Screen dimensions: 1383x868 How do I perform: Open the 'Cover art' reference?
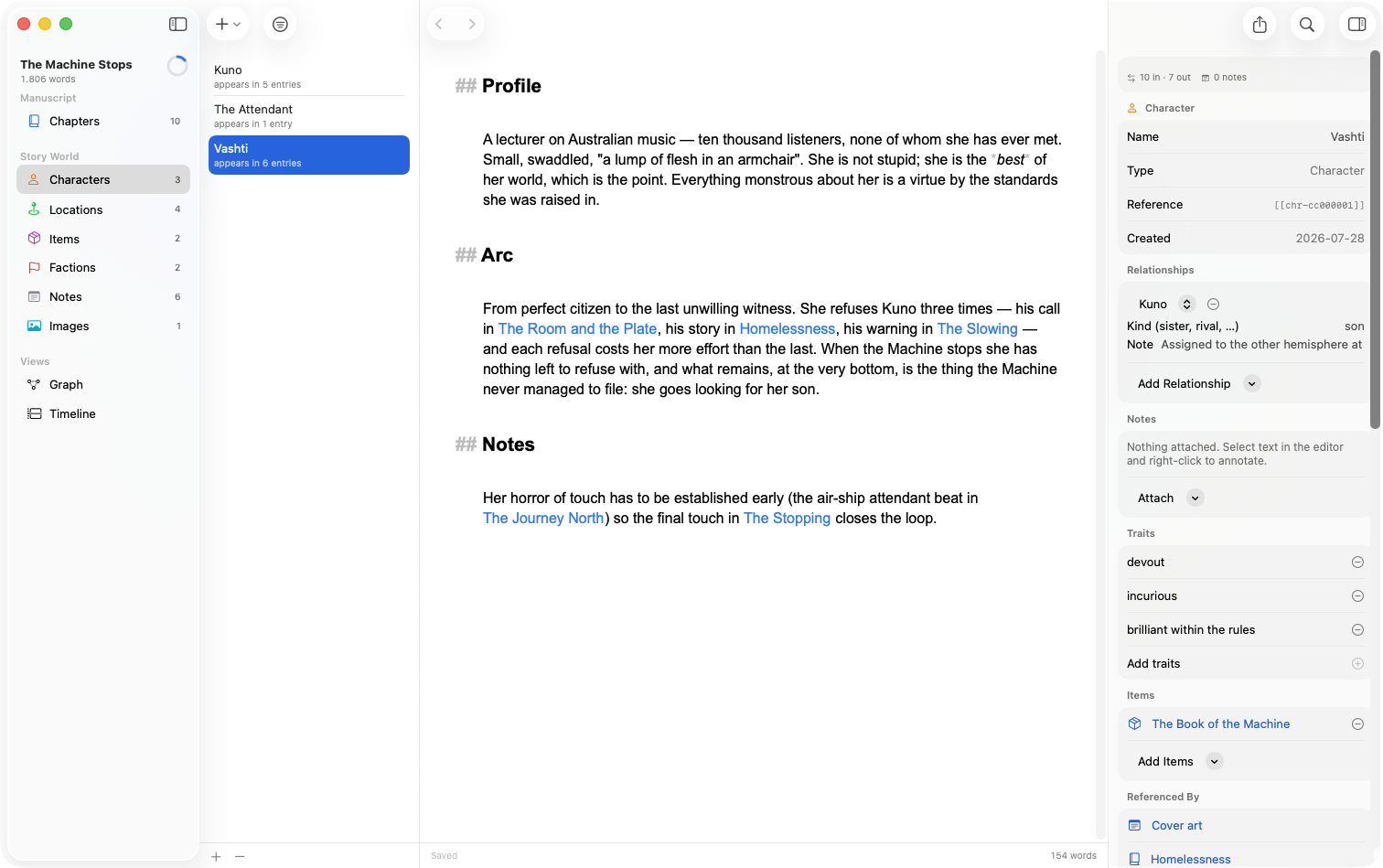(1176, 826)
